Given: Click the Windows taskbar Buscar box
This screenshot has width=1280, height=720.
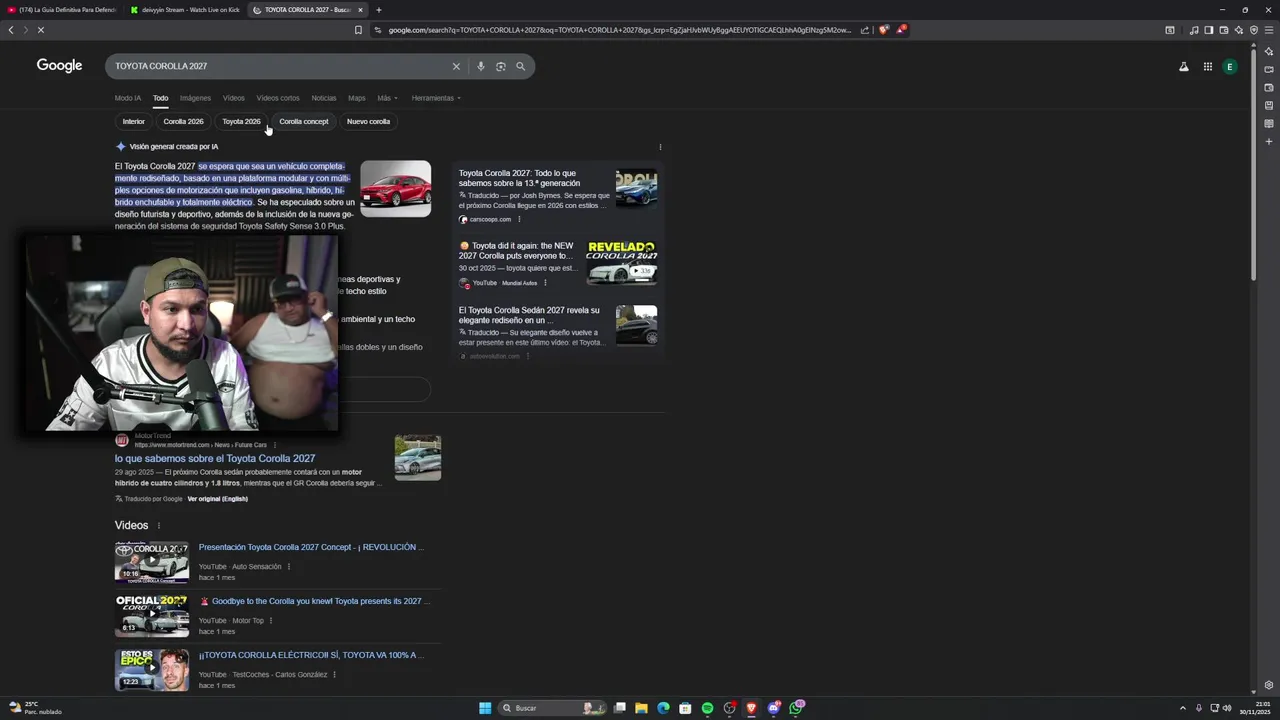Looking at the screenshot, I should pyautogui.click(x=550, y=708).
